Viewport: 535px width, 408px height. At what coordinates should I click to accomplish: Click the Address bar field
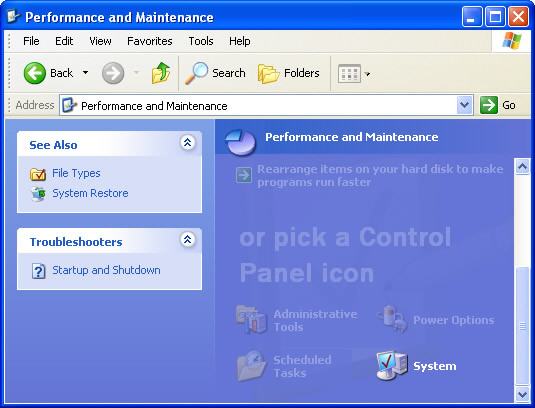(x=266, y=105)
